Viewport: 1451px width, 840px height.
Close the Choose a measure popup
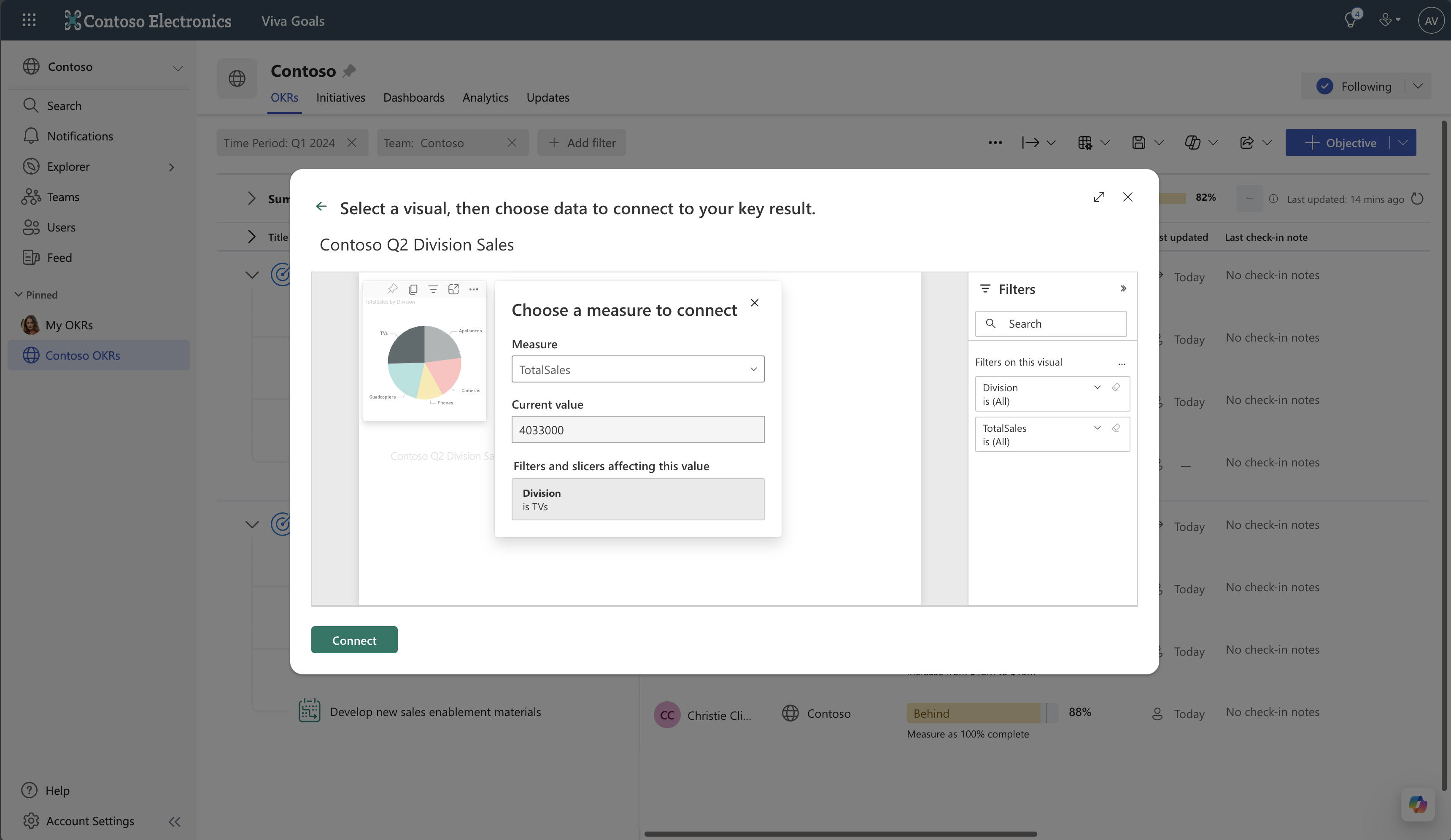point(754,303)
